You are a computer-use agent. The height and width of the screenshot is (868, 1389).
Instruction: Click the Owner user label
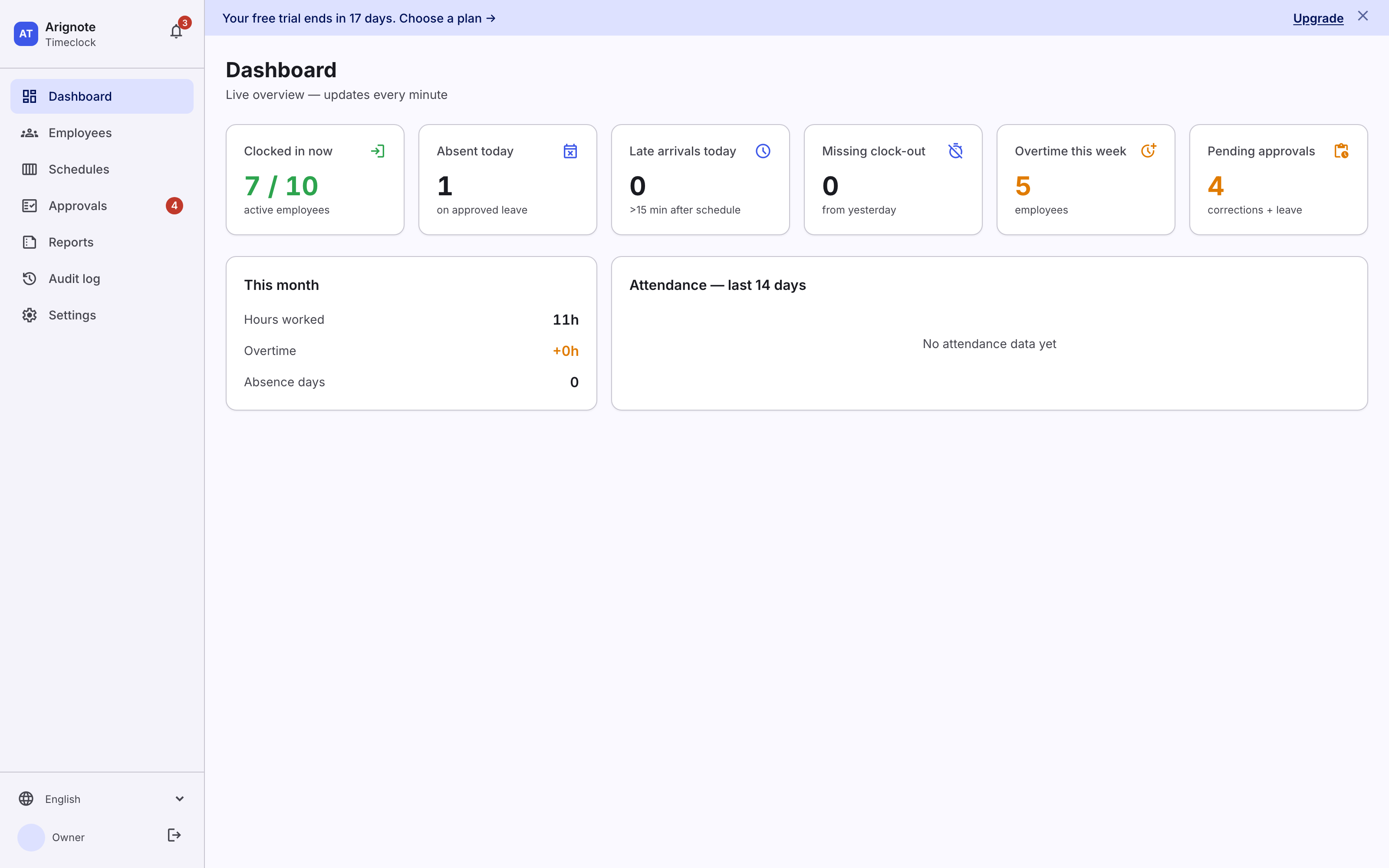pos(68,838)
